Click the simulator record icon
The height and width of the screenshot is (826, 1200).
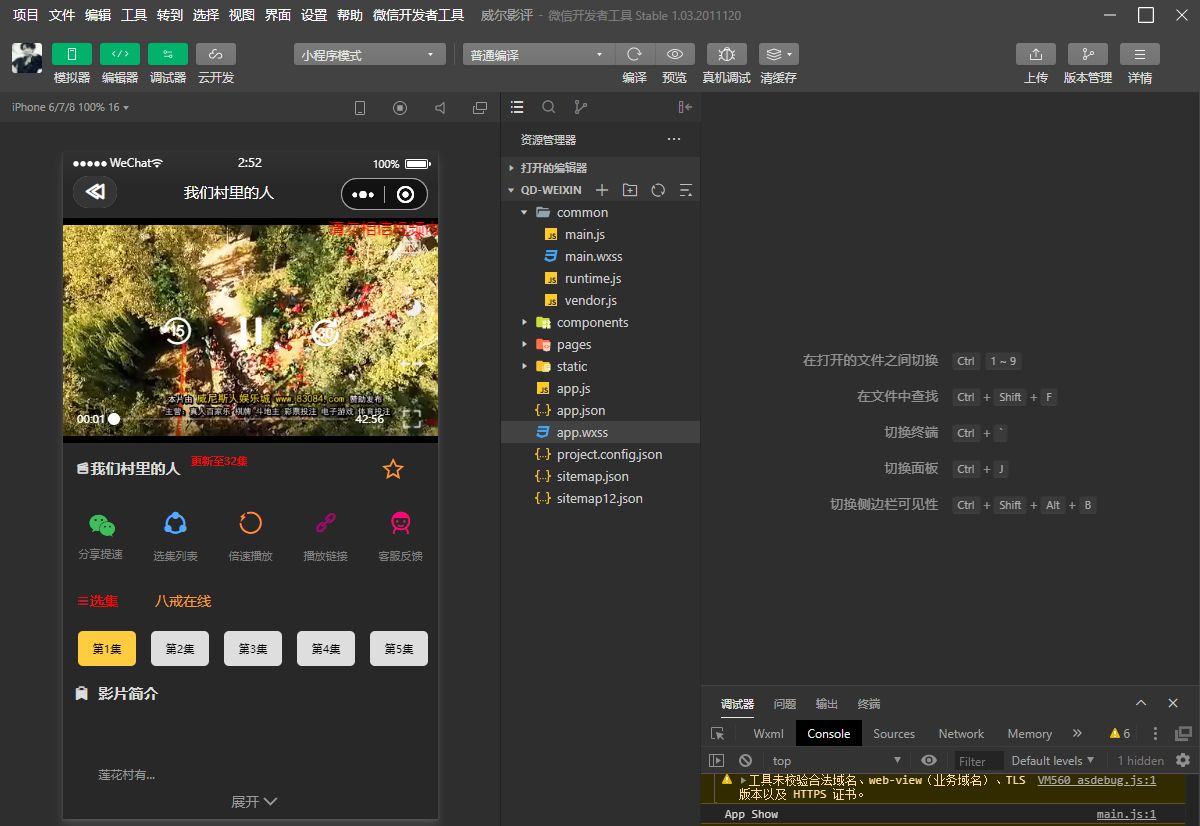[x=400, y=107]
